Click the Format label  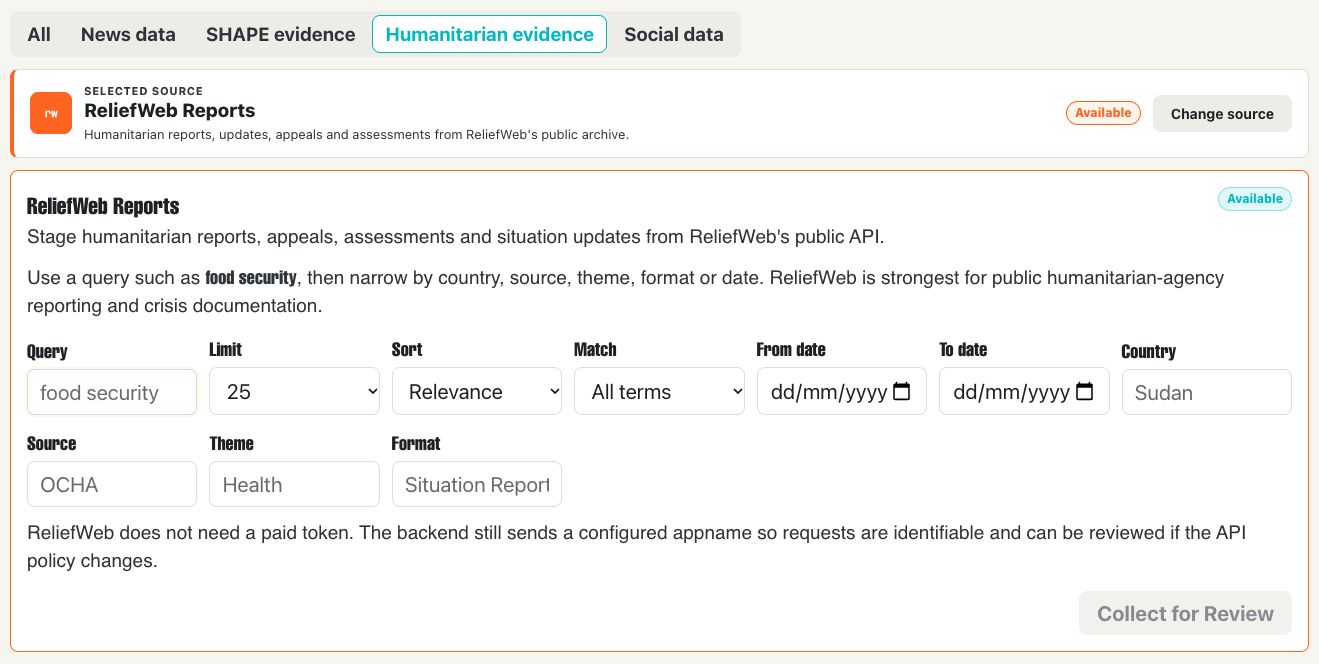coord(416,444)
